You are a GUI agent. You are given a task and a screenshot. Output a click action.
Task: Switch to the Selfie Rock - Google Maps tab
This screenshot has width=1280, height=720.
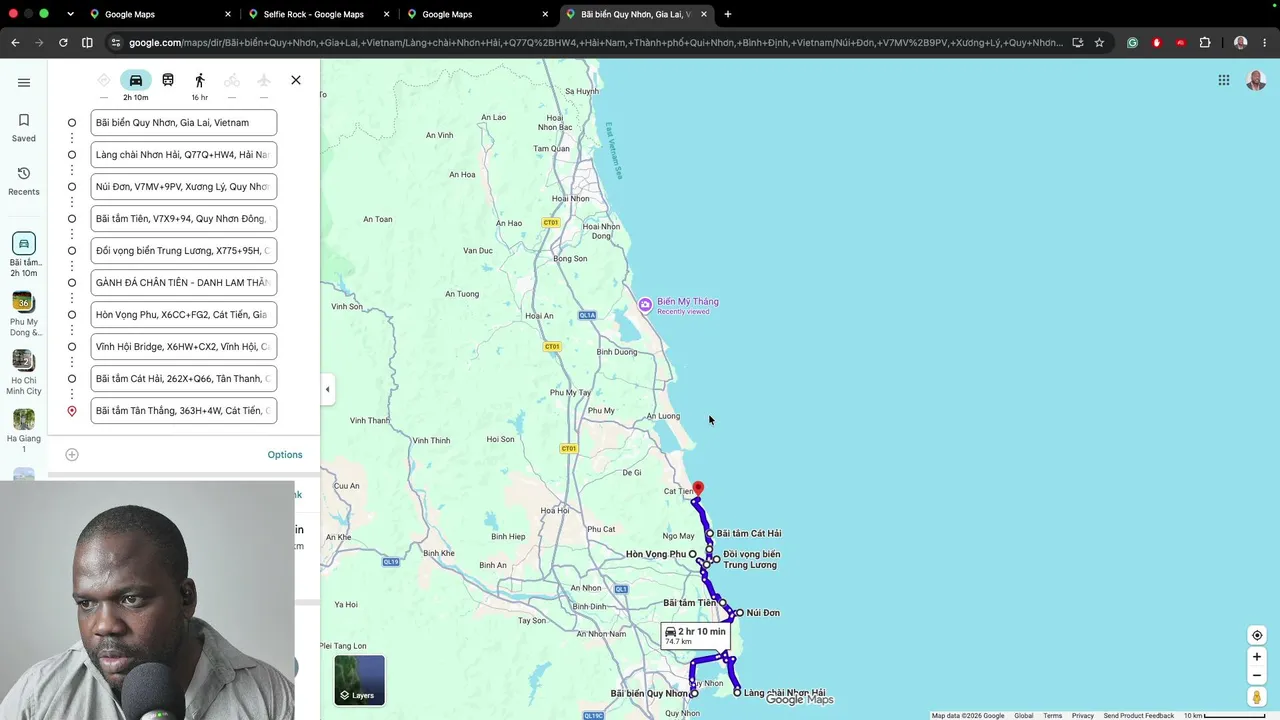[x=318, y=14]
